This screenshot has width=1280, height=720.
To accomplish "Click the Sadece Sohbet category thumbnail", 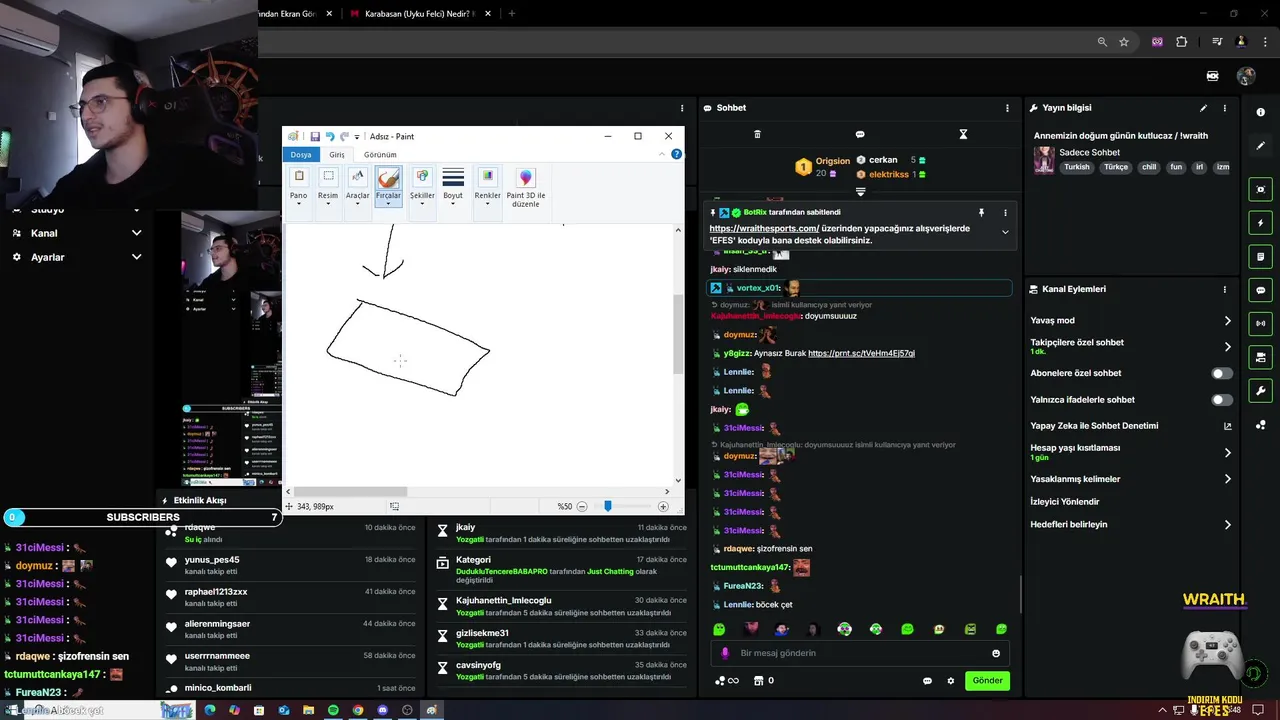I will [1044, 160].
